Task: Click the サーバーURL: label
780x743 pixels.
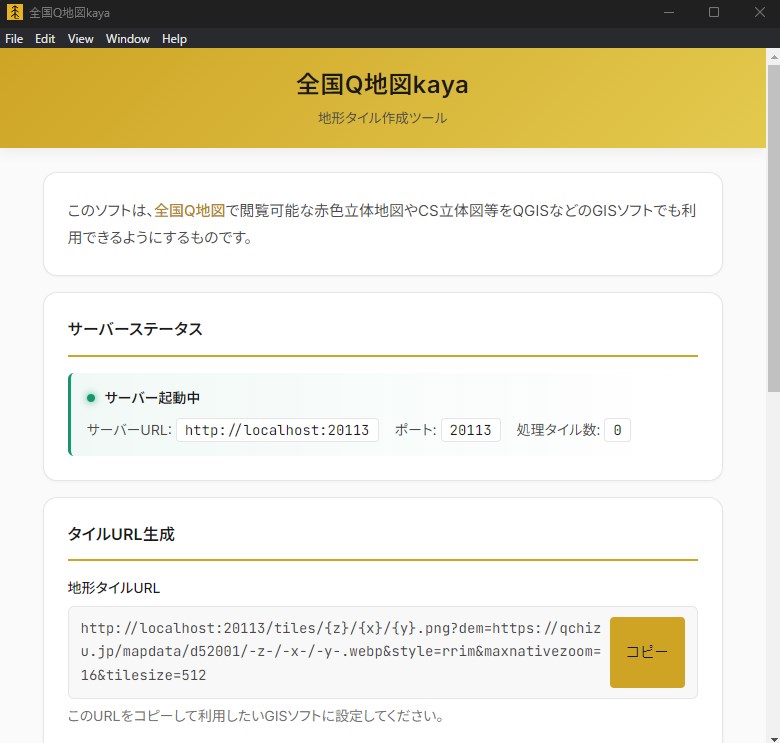Action: [x=129, y=430]
